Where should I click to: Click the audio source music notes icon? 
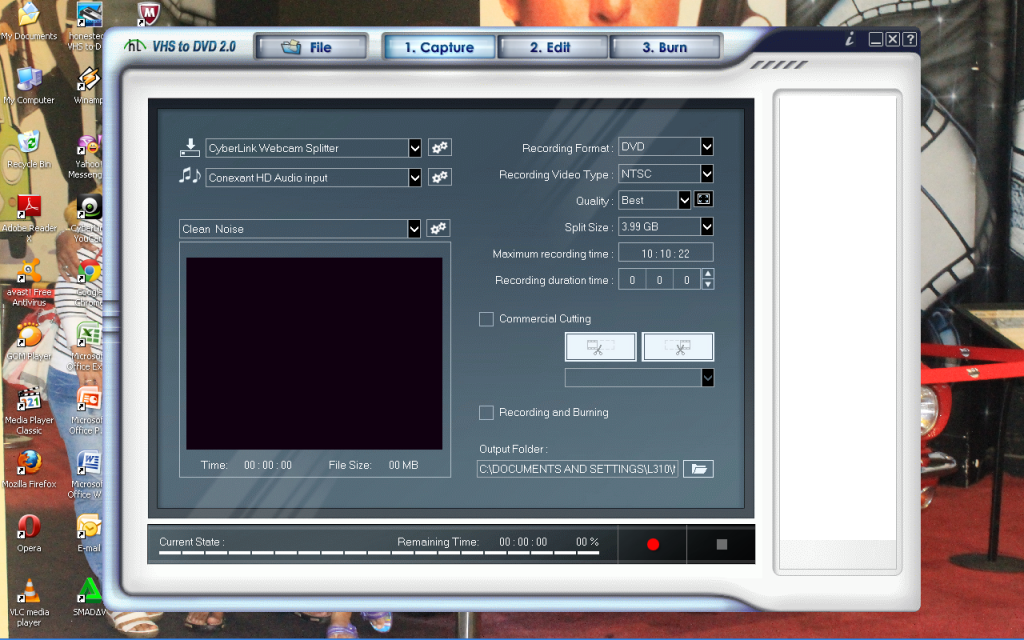pyautogui.click(x=189, y=176)
